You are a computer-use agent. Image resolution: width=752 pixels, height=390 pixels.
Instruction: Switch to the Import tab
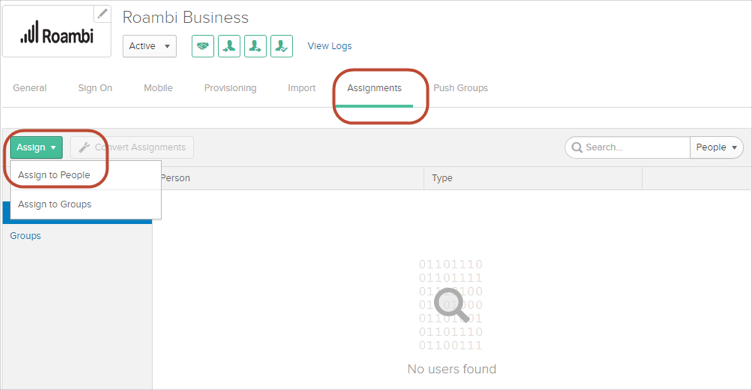302,88
